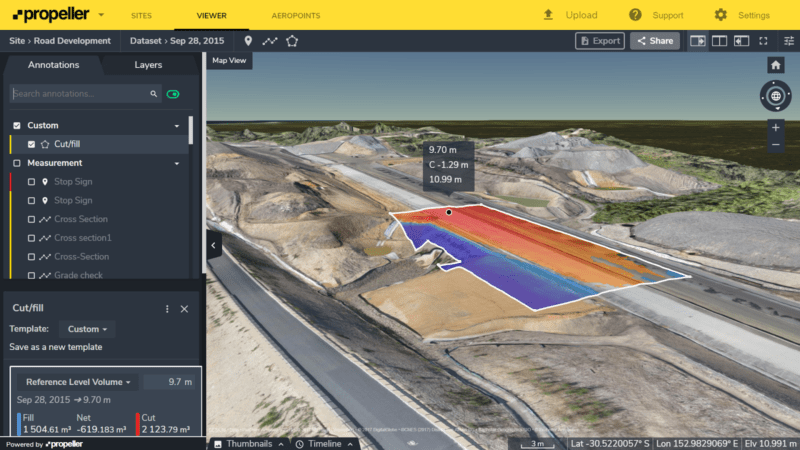
Task: Check the Cross section1 checkbox
Action: [31, 238]
